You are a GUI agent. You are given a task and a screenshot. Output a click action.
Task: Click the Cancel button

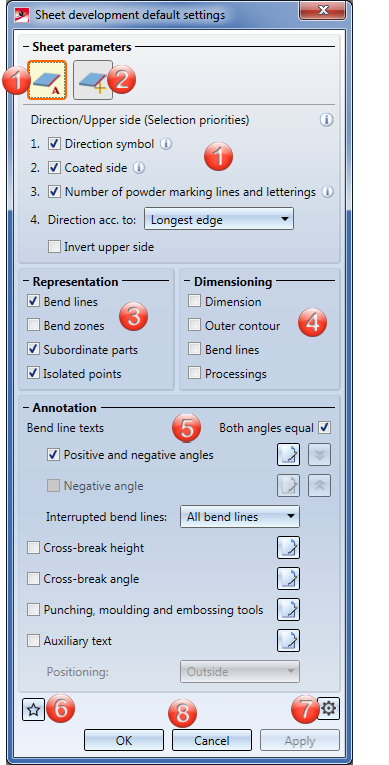212,740
